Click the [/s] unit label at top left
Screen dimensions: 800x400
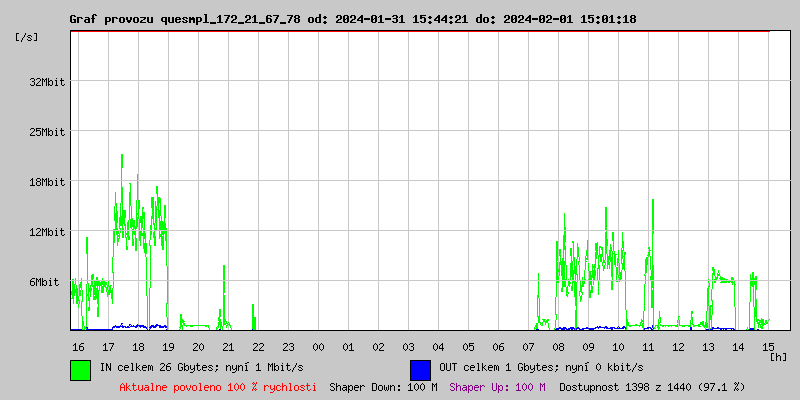point(28,37)
